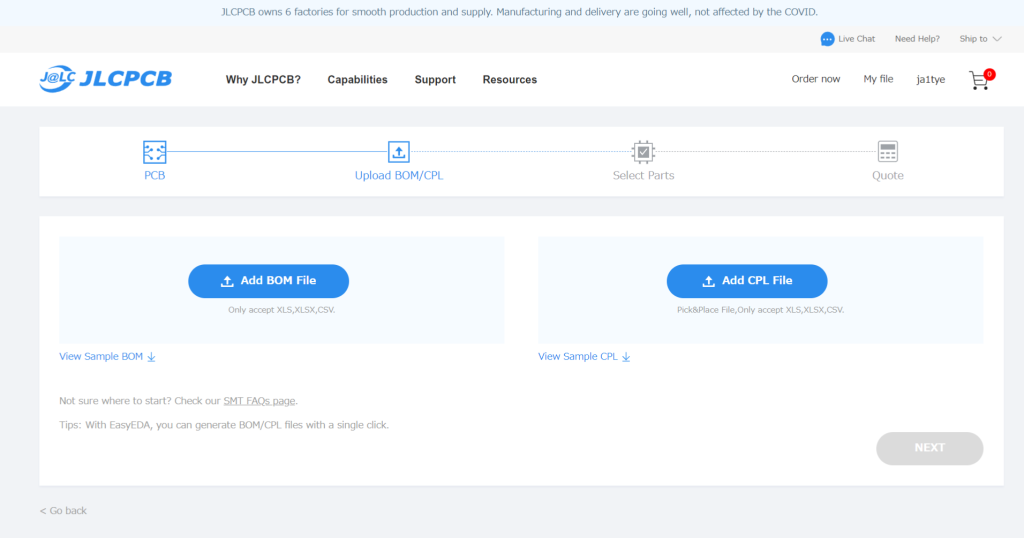This screenshot has width=1024, height=538.
Task: Select the Upload BOM/CPL step icon
Action: [x=399, y=152]
